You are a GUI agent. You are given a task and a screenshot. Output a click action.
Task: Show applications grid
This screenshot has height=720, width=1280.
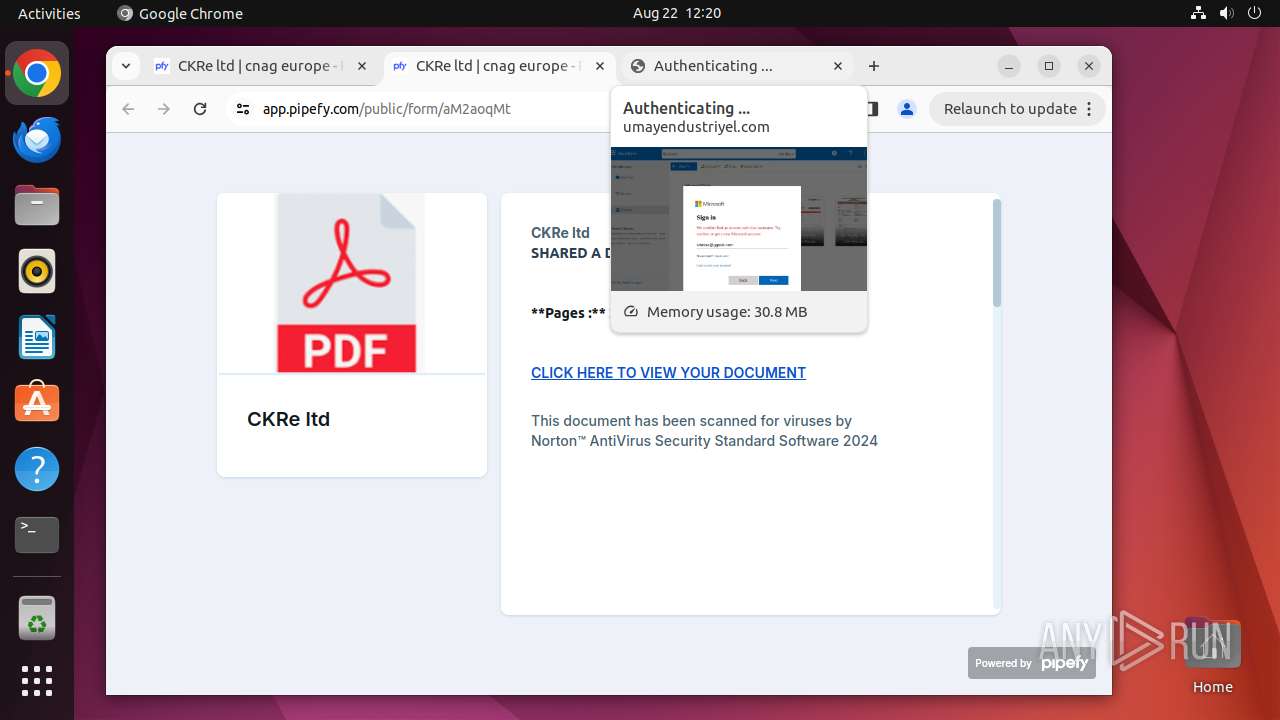click(37, 681)
